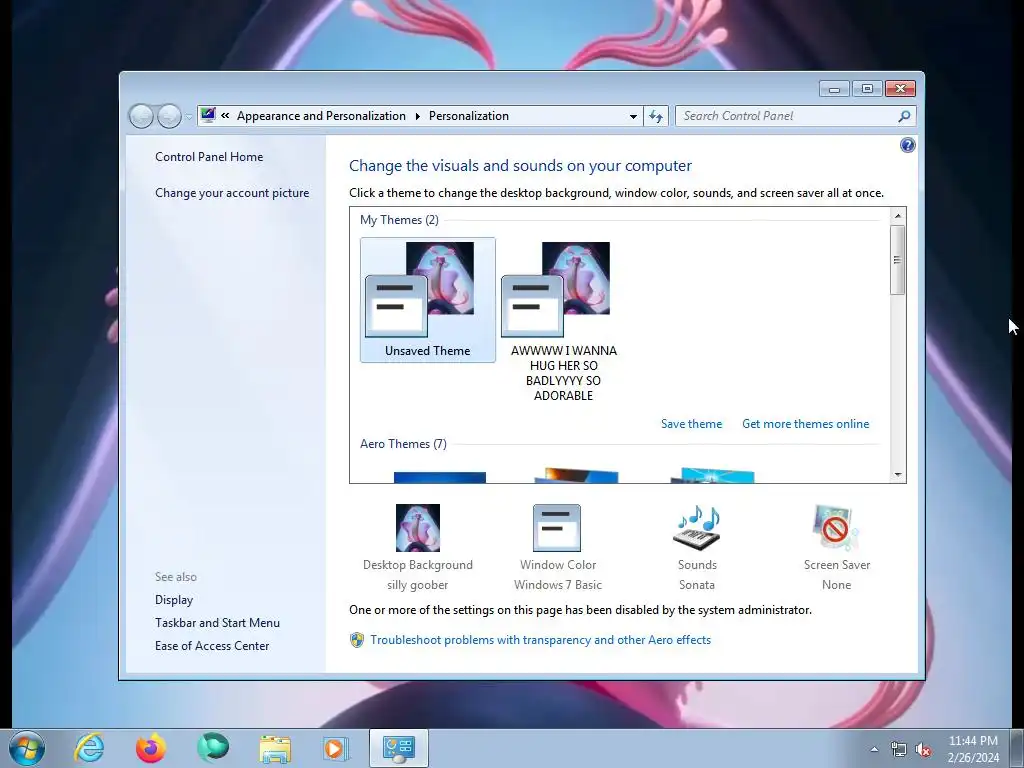Click the theme list scroll up arrow
1024x768 pixels.
(898, 216)
